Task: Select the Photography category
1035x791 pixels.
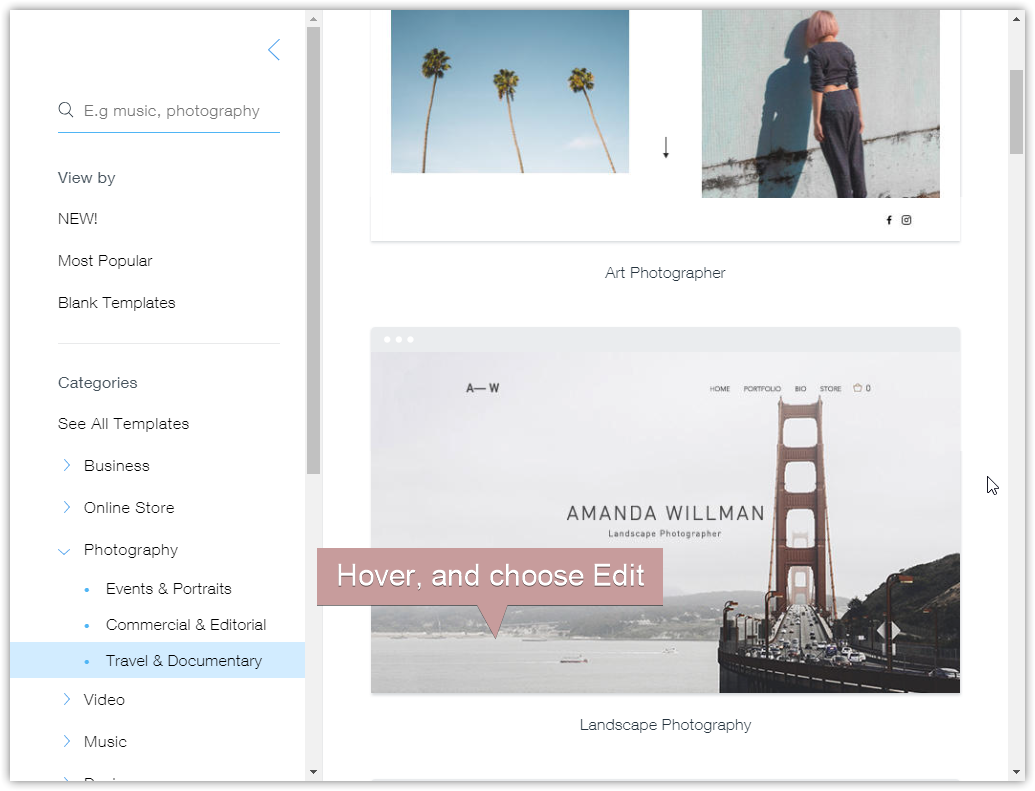Action: 131,550
